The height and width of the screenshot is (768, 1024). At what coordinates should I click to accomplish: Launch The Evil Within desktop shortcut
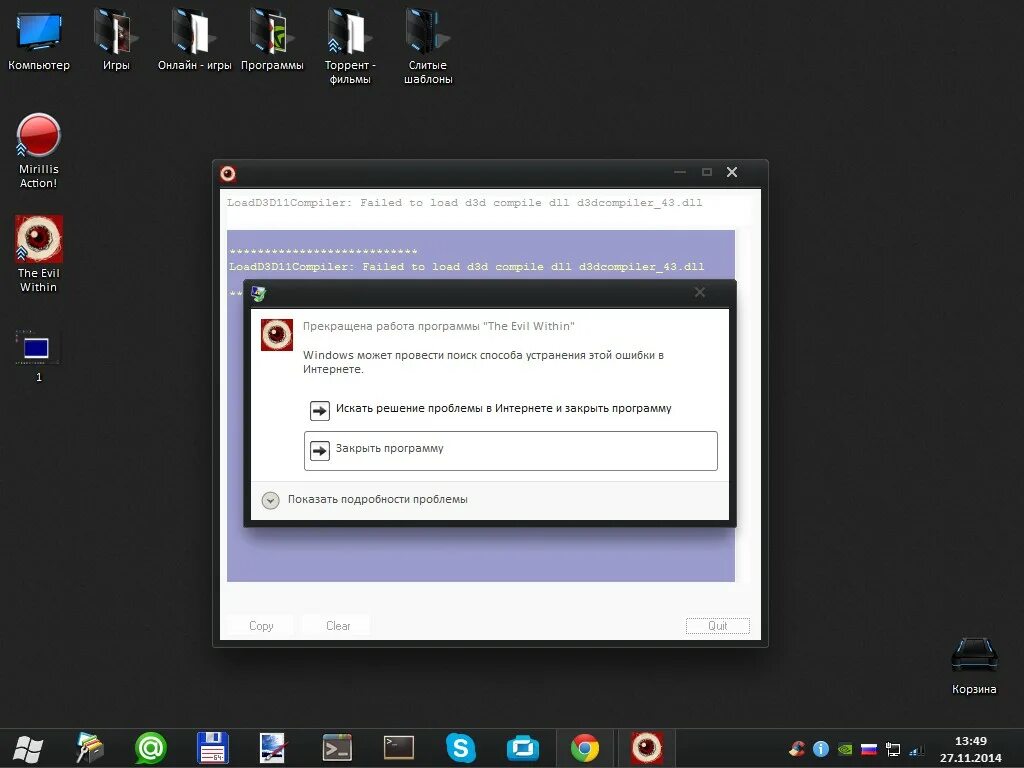point(39,254)
